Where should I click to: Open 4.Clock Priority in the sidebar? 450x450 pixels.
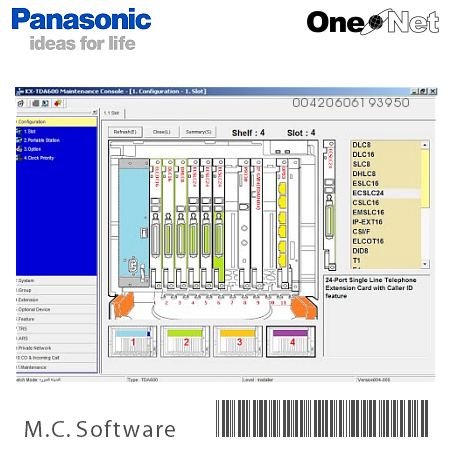tap(39, 158)
